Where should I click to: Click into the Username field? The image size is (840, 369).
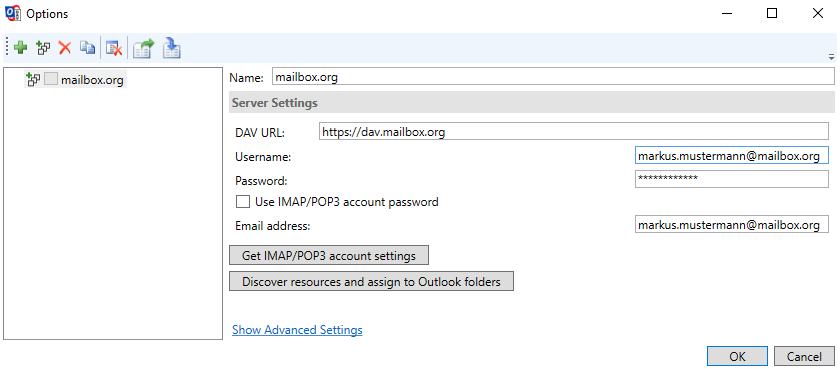pos(732,156)
